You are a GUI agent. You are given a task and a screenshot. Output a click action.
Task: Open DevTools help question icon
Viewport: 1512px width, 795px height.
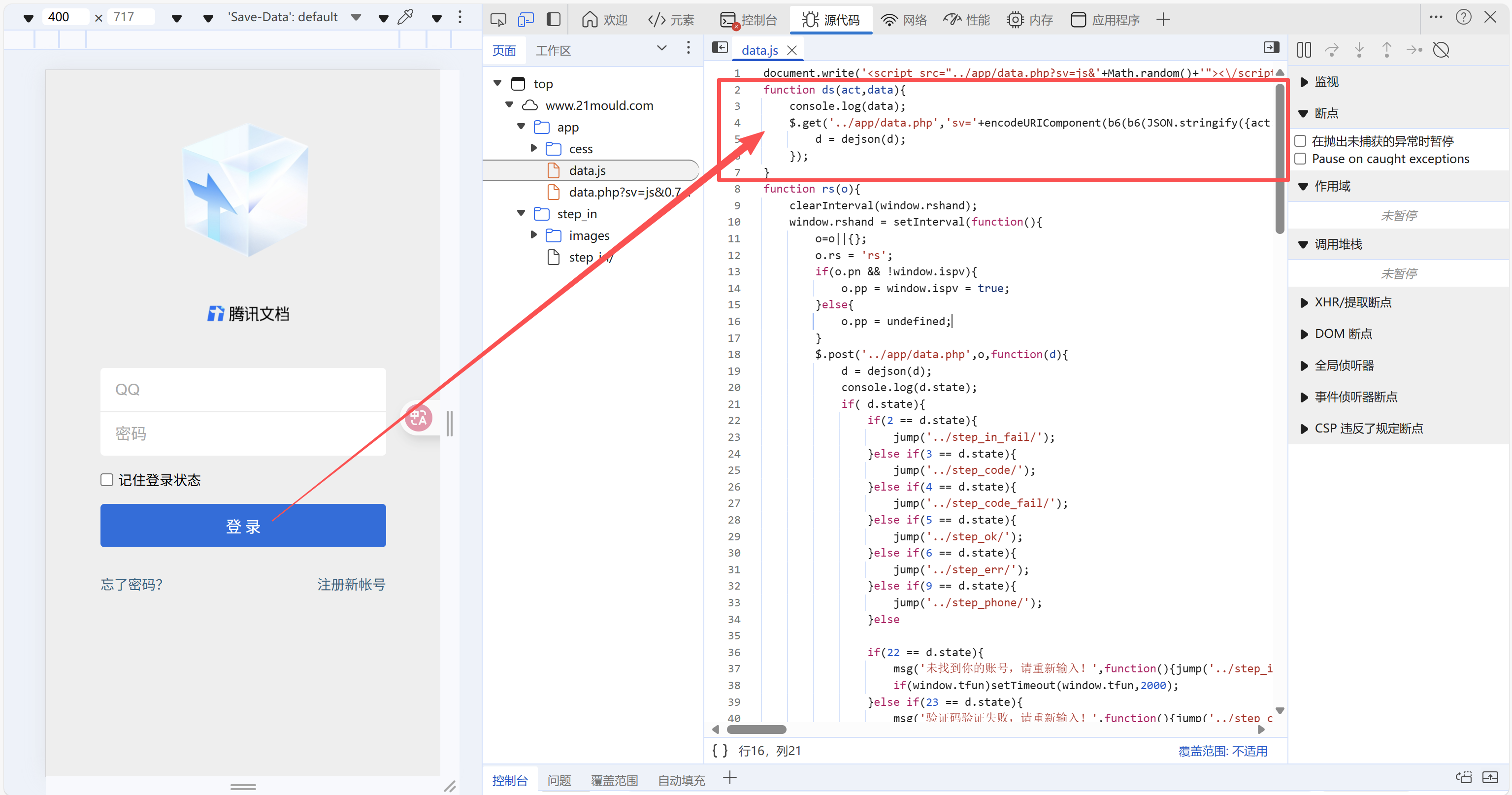tap(1463, 18)
